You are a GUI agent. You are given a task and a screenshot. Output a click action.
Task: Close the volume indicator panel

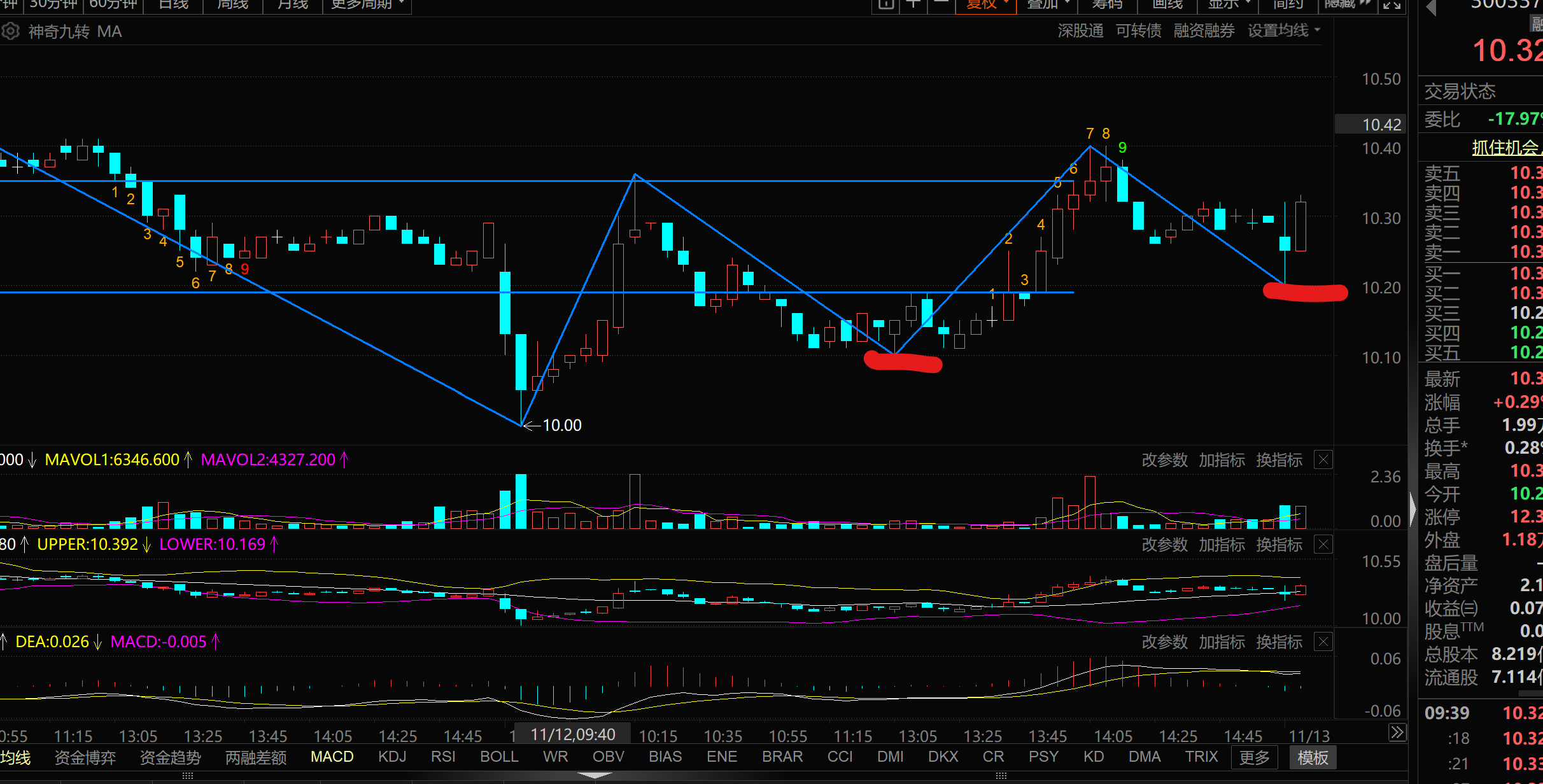tap(1323, 459)
